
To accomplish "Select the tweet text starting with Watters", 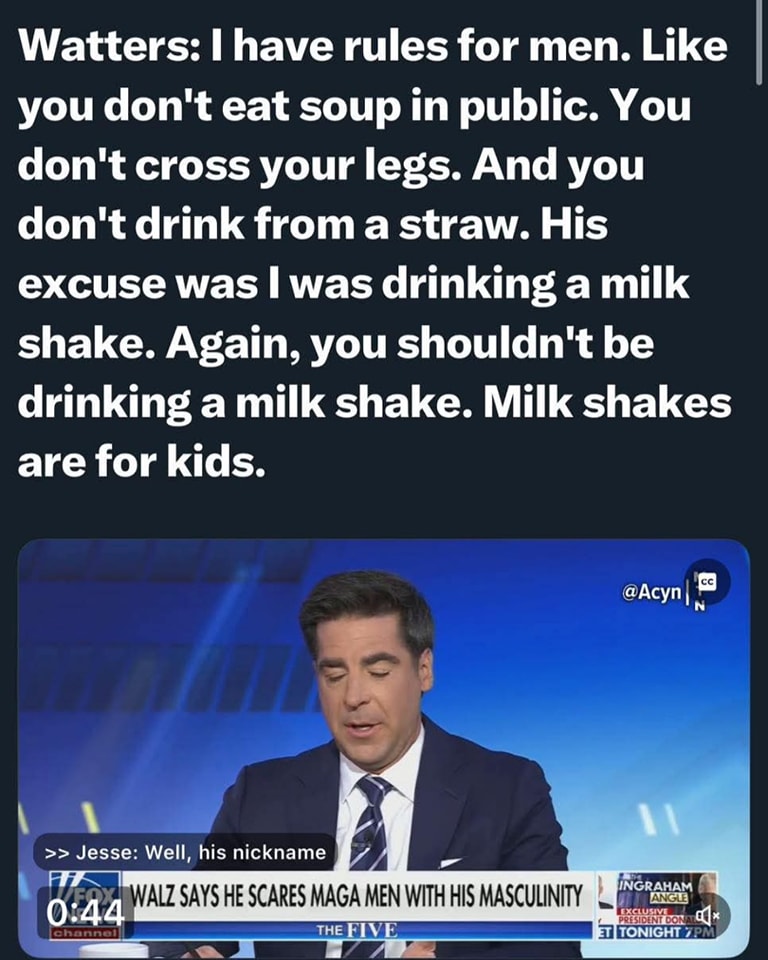I will pos(375,253).
